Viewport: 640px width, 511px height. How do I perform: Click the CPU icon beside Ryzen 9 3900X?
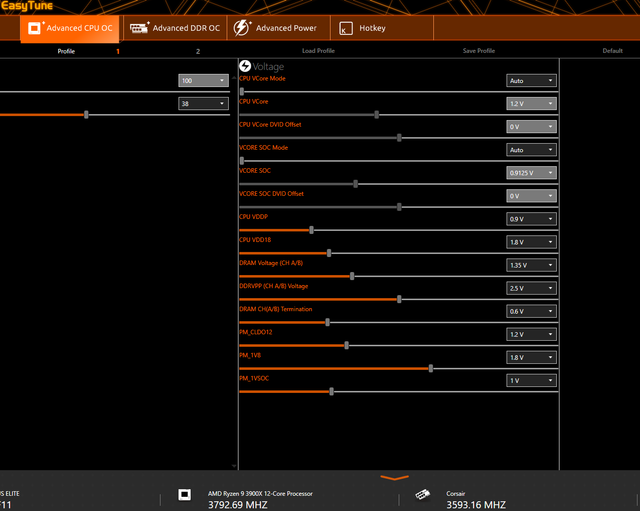click(184, 495)
